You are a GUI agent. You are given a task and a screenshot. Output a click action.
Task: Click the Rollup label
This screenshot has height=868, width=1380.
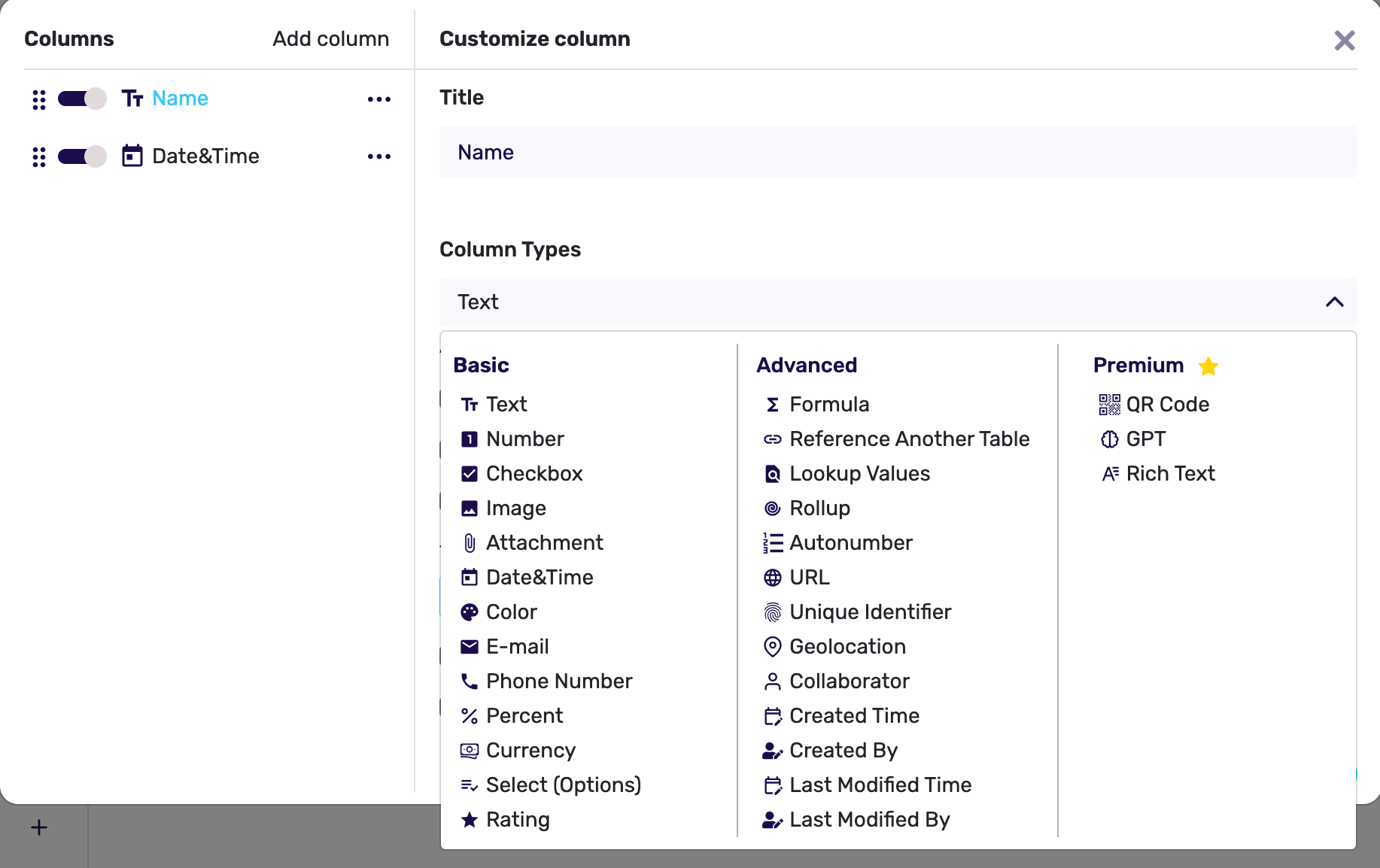[x=820, y=508]
